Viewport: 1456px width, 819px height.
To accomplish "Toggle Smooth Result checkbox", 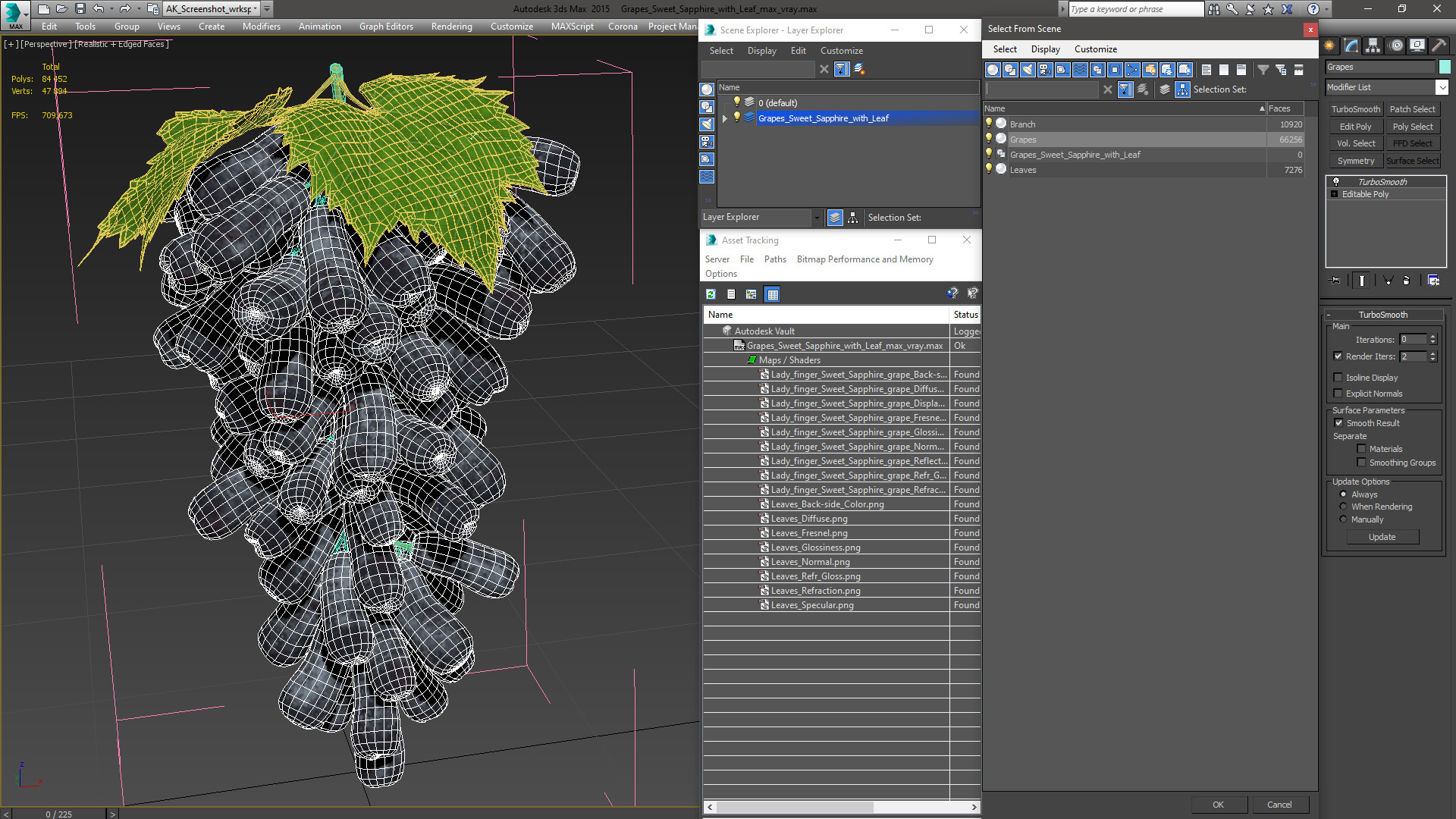I will tap(1338, 423).
